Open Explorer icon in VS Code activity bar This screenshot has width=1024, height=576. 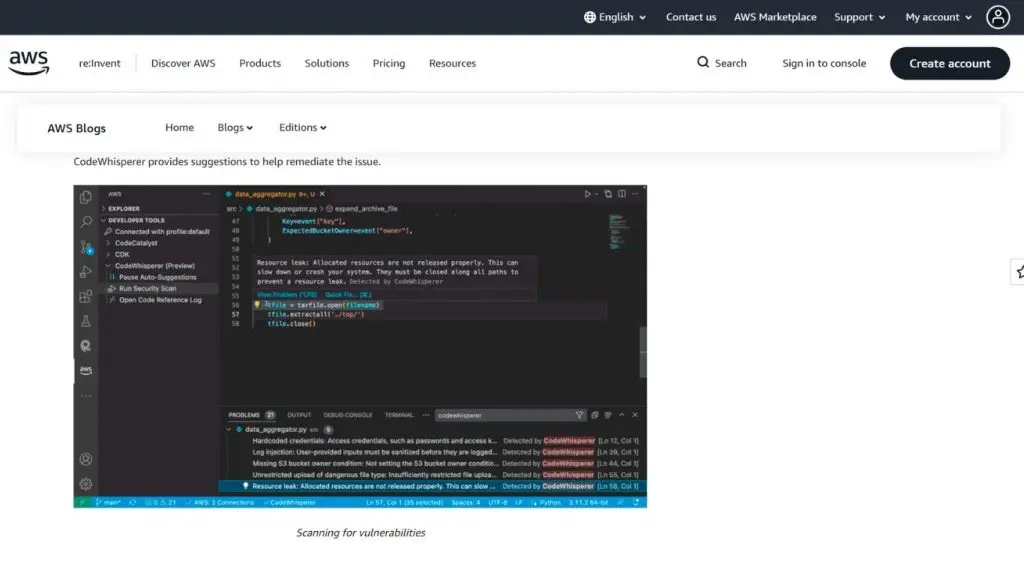coord(86,197)
